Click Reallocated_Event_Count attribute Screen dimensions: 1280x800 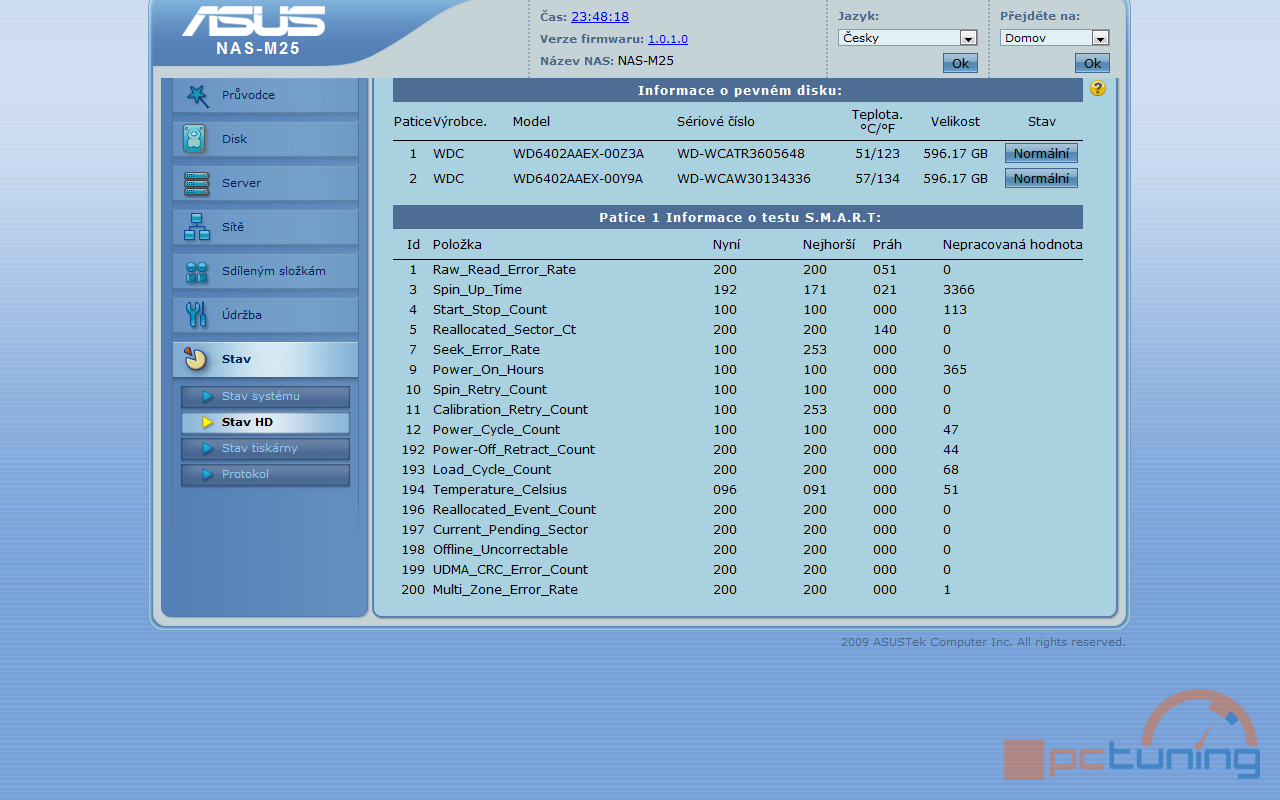coord(514,510)
